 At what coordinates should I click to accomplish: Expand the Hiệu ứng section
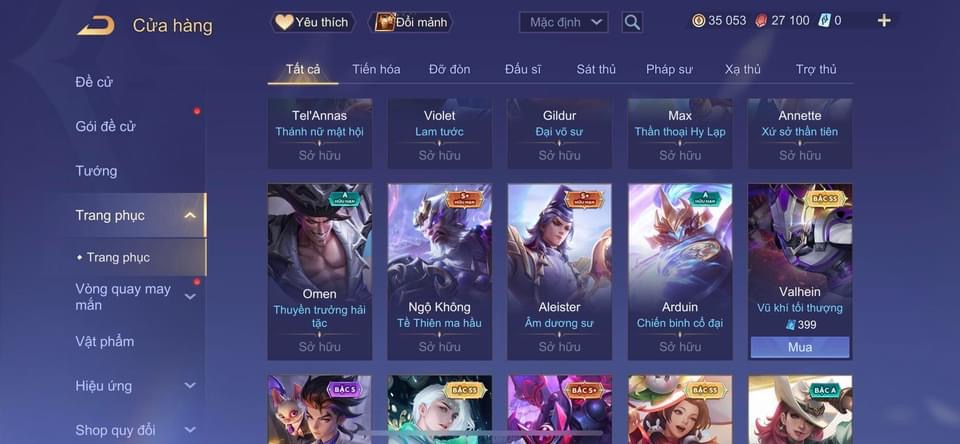tap(190, 386)
